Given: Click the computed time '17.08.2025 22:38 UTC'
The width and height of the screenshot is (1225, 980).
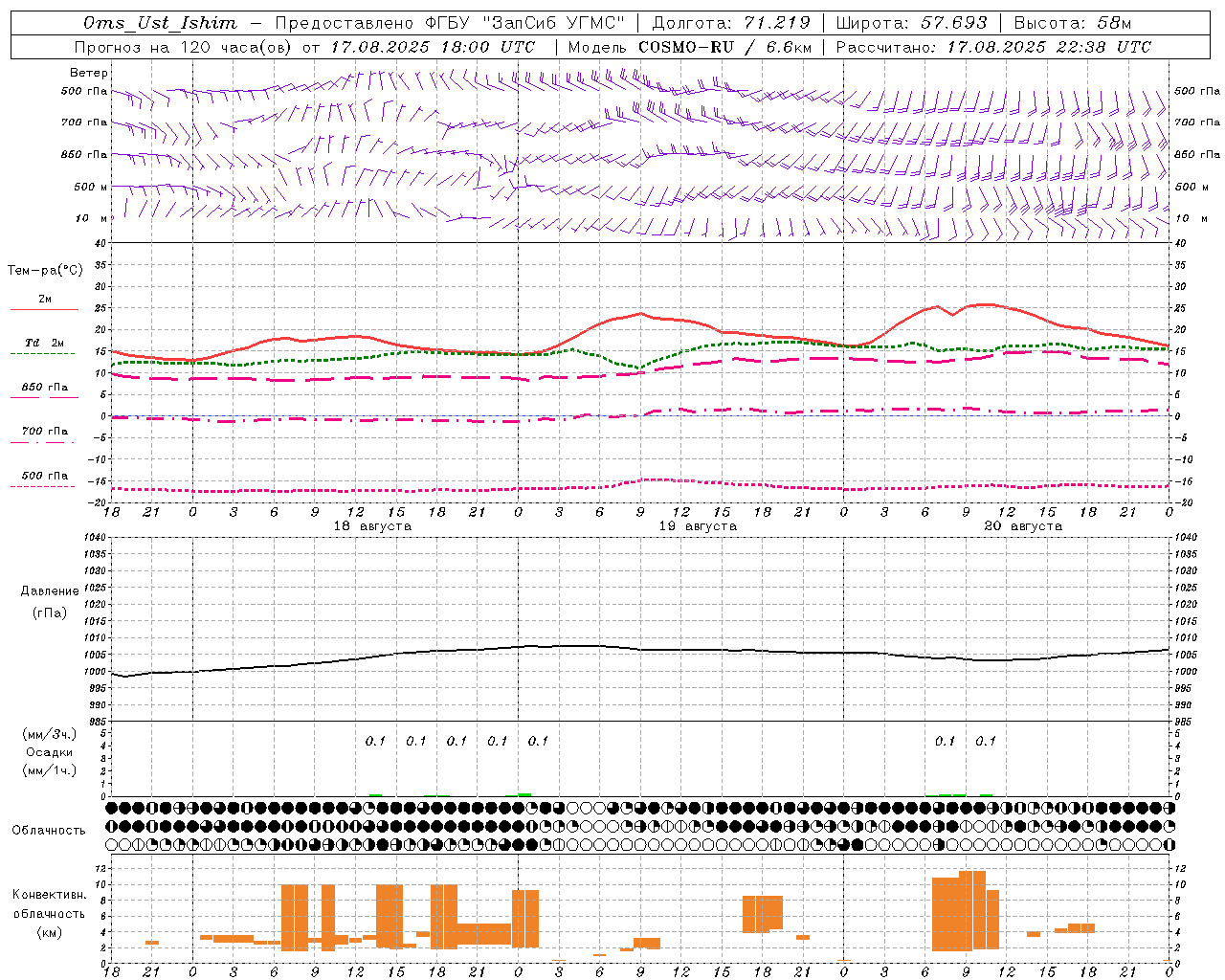Looking at the screenshot, I should (1049, 47).
